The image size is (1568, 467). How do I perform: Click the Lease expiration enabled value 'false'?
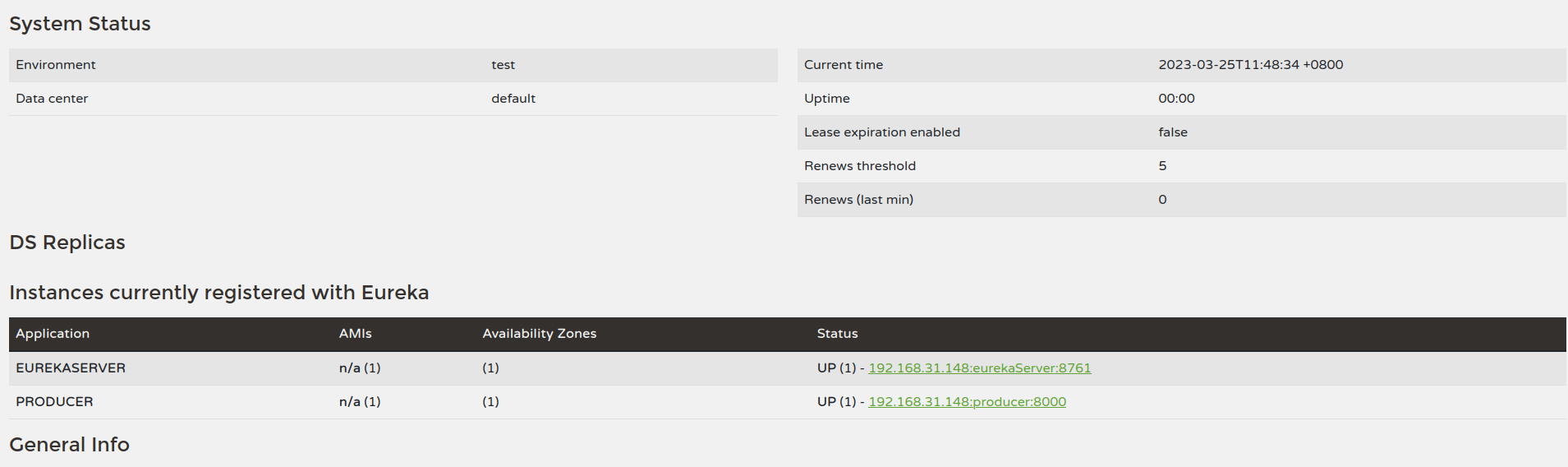(x=1173, y=132)
